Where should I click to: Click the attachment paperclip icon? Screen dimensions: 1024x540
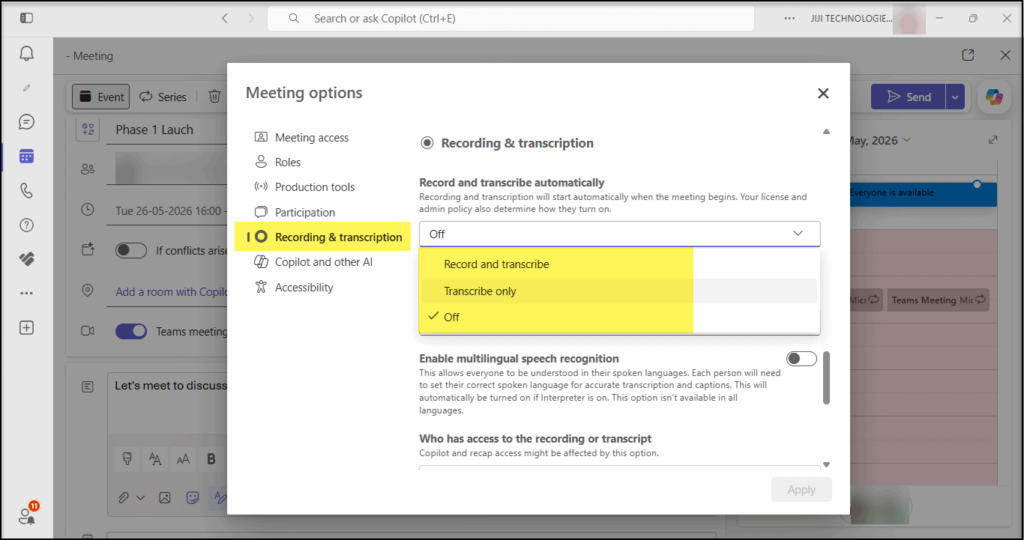(x=123, y=498)
